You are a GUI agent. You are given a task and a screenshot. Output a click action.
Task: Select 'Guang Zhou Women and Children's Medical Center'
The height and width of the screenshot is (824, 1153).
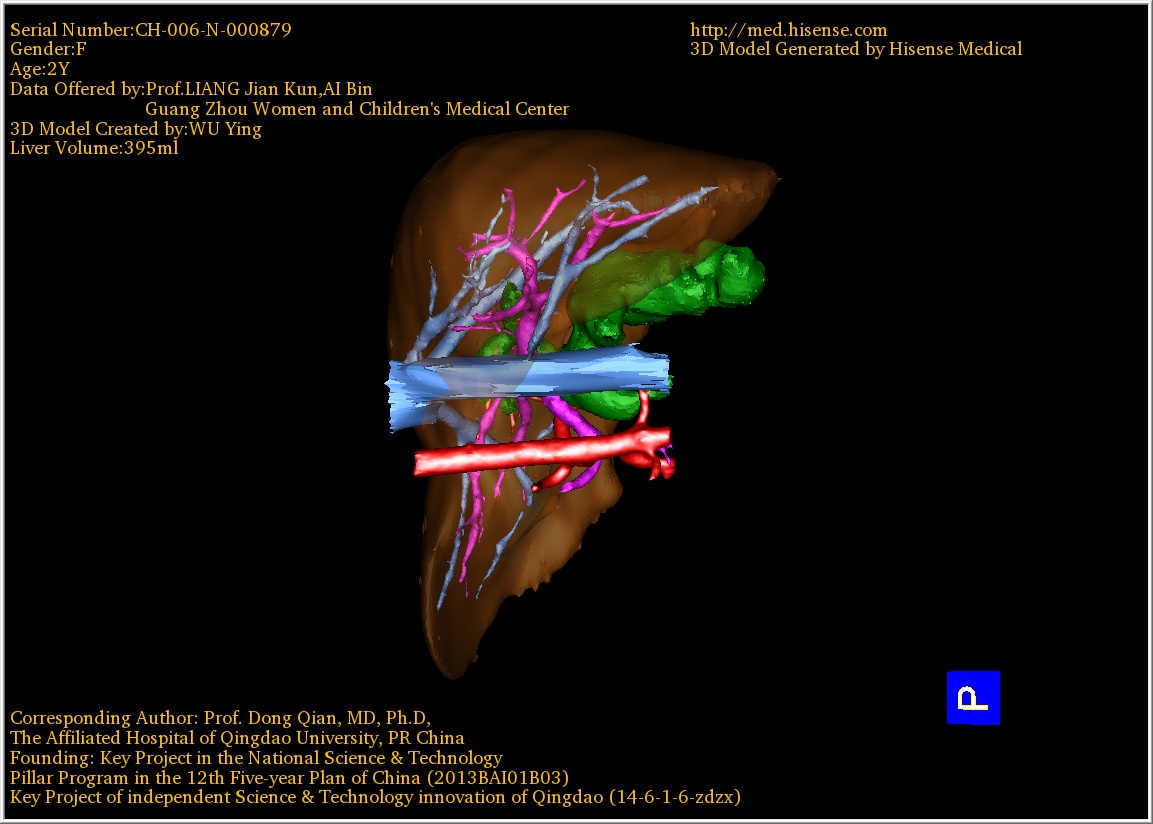[357, 109]
